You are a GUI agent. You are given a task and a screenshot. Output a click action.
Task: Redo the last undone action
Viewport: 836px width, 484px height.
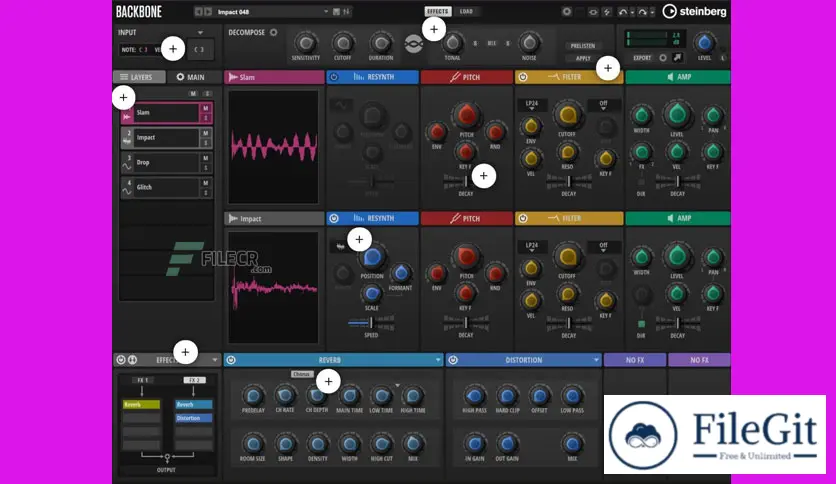642,12
